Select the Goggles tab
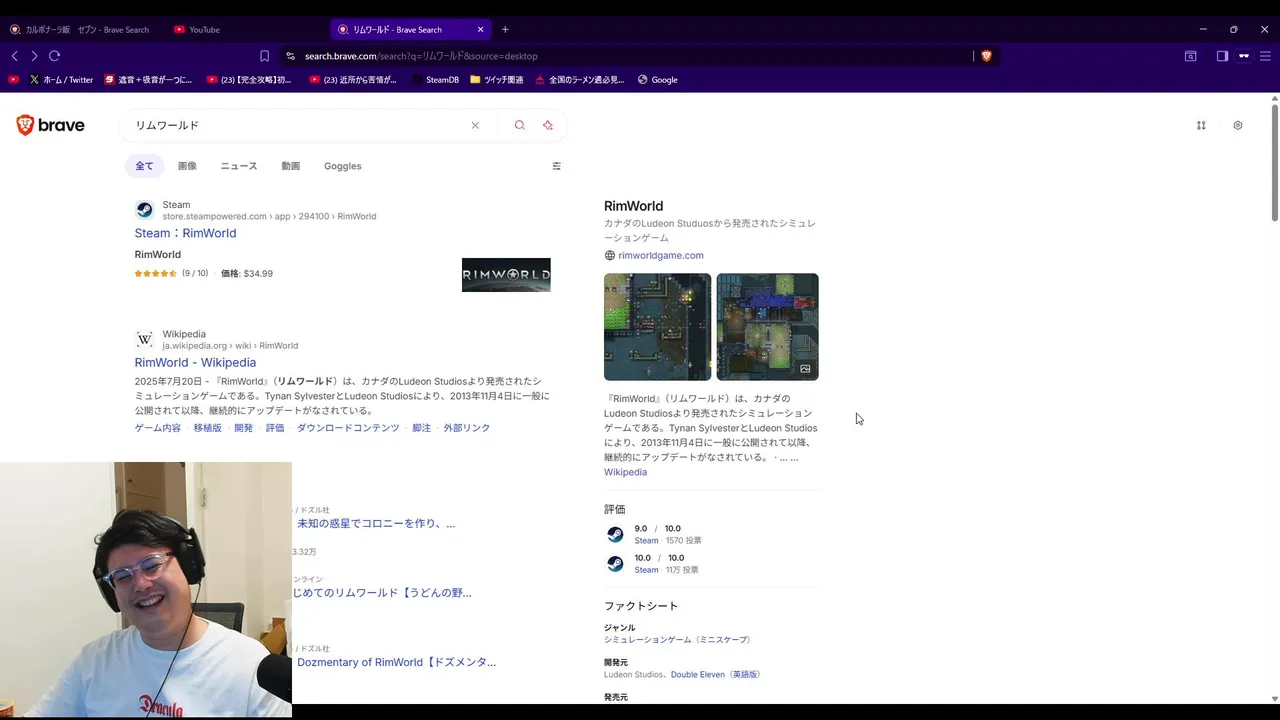 343,166
